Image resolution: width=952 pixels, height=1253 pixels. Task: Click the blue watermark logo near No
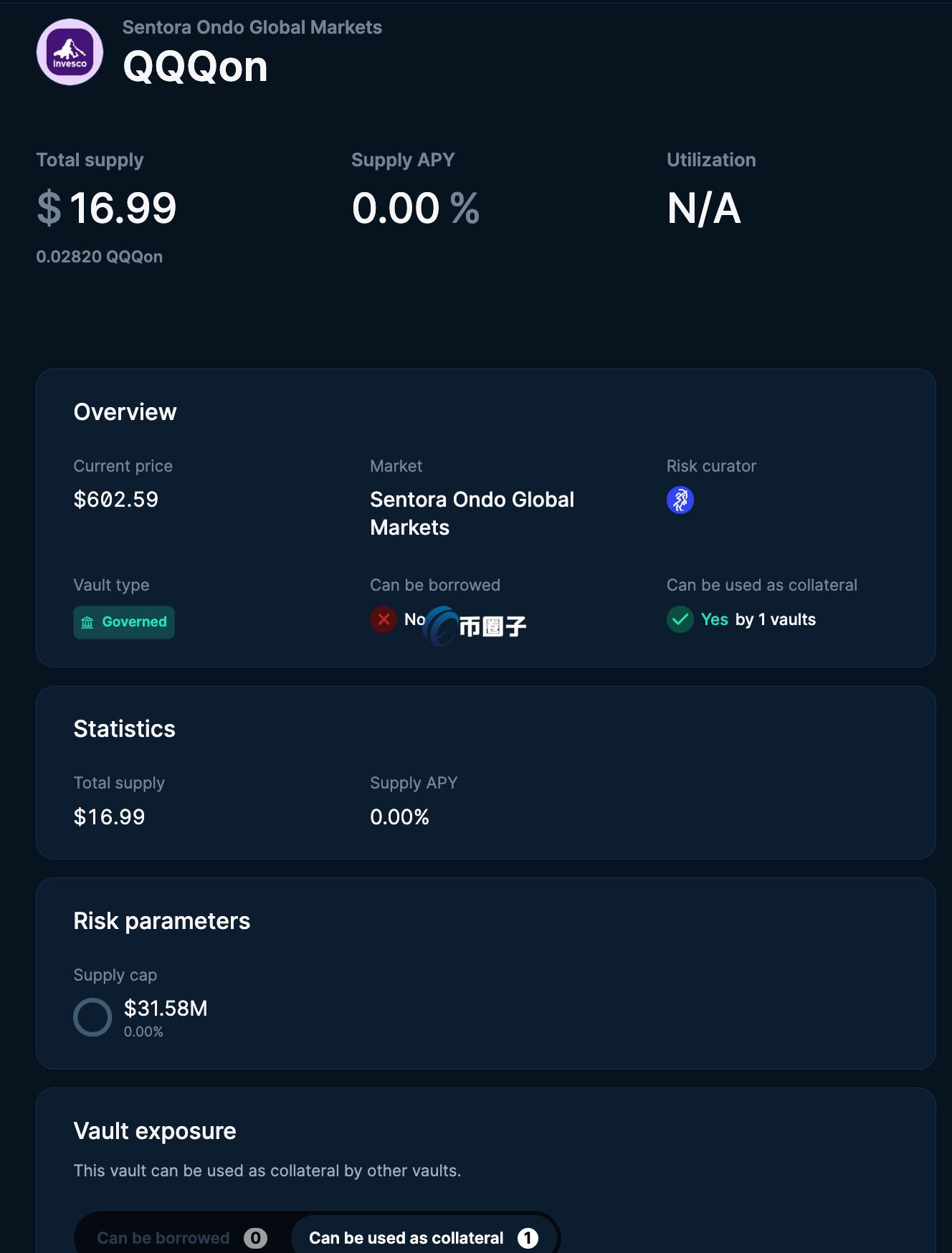click(441, 626)
